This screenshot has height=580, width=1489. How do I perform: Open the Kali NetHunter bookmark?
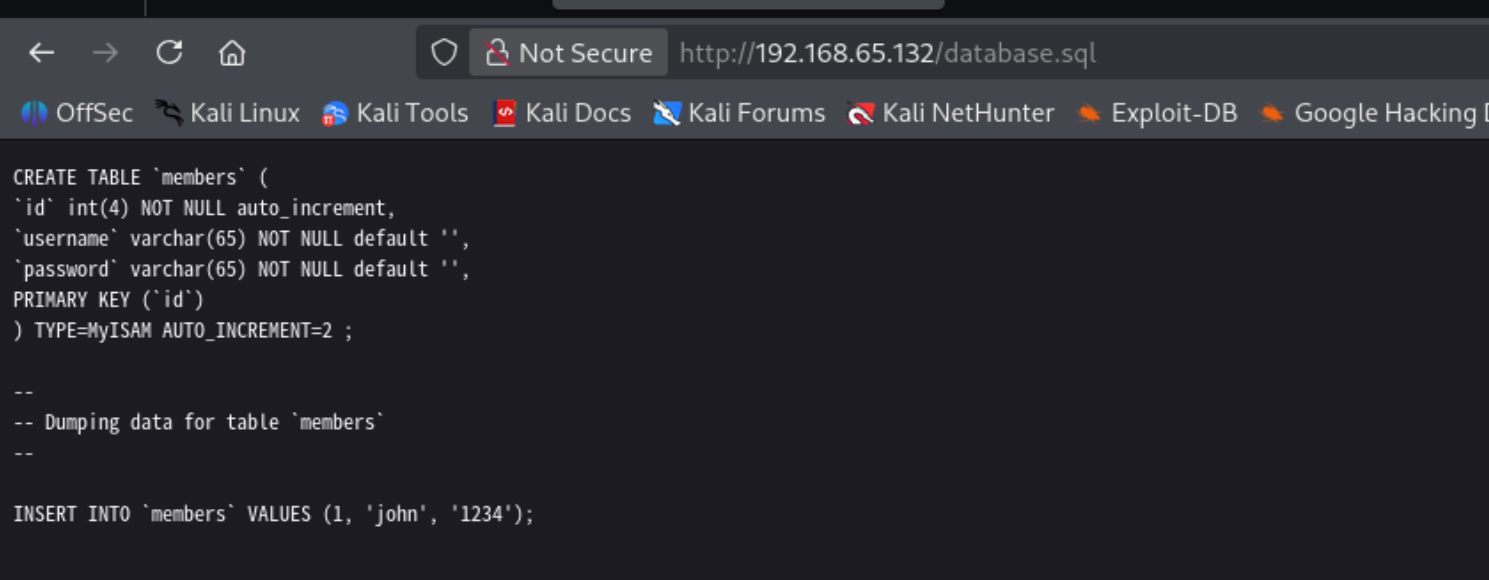click(x=950, y=113)
